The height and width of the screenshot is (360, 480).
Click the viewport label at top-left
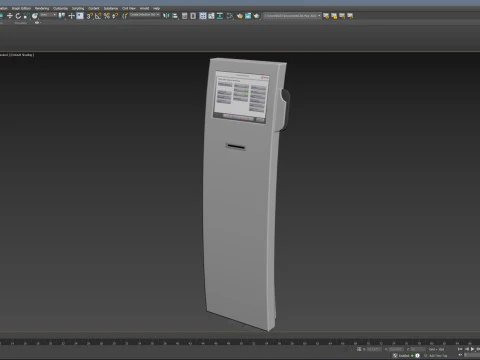17,55
